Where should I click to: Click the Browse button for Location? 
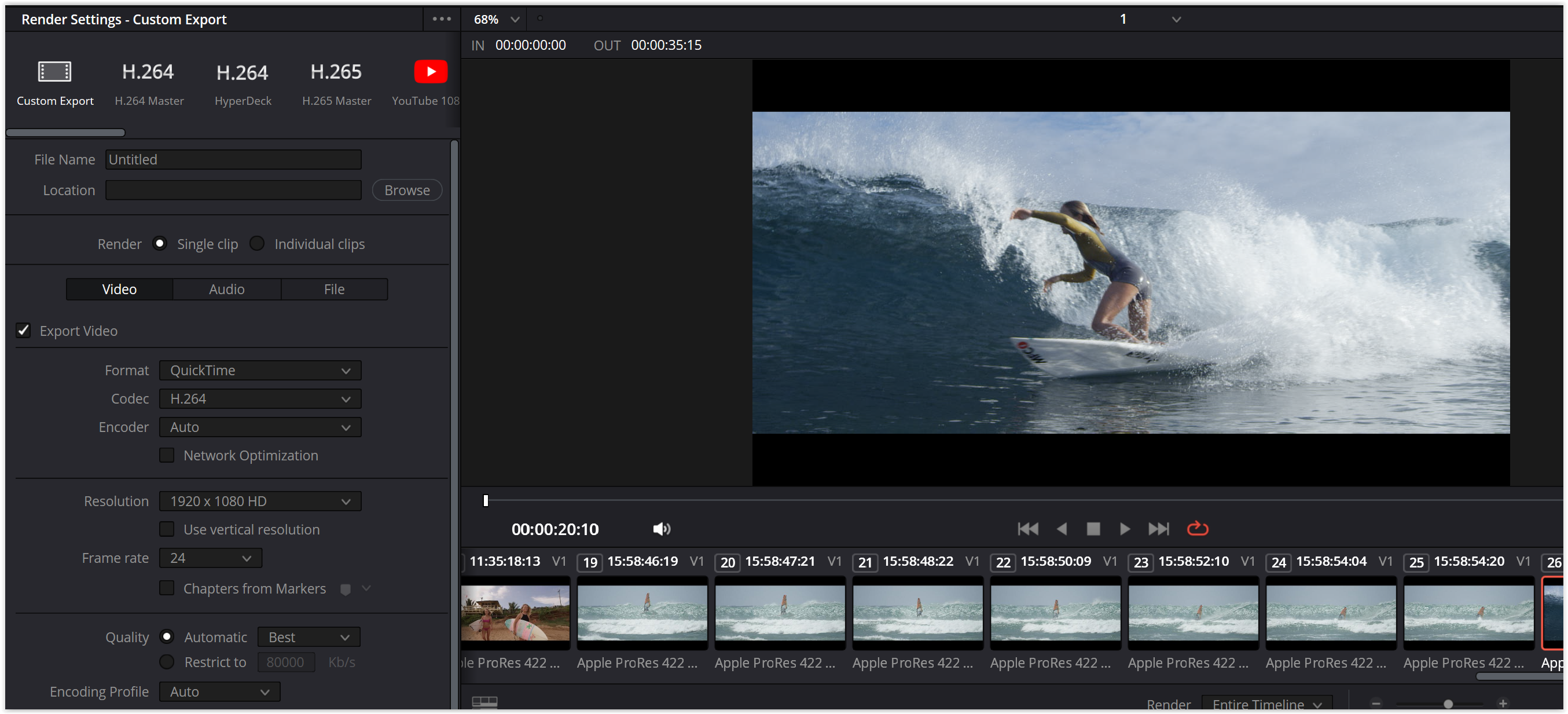406,190
